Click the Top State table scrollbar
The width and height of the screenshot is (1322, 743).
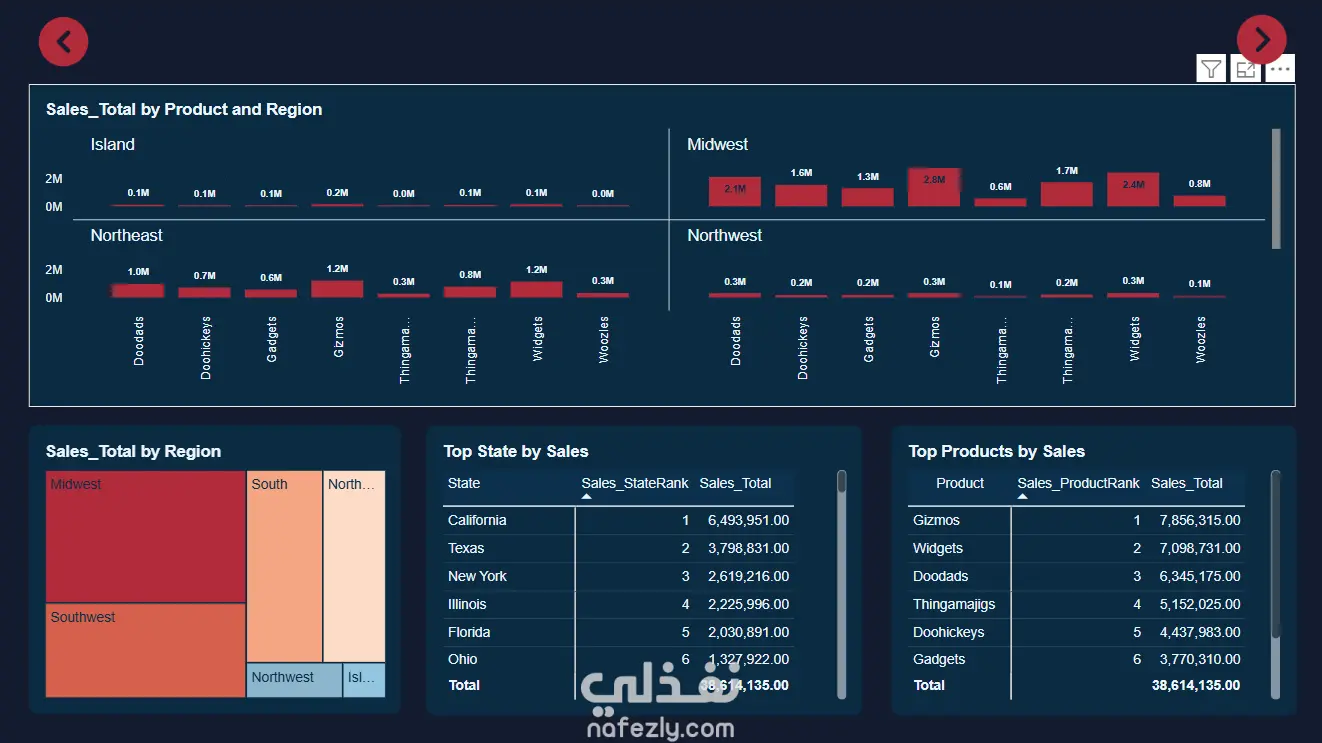[841, 584]
